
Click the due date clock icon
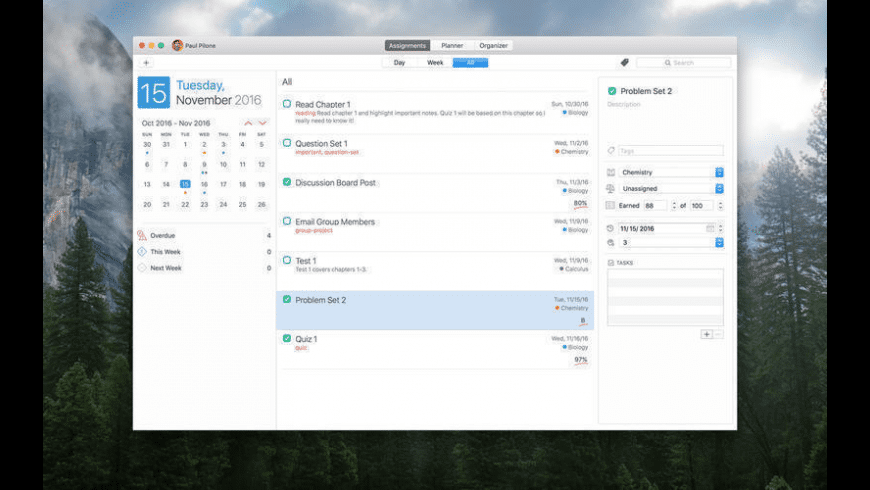click(610, 229)
